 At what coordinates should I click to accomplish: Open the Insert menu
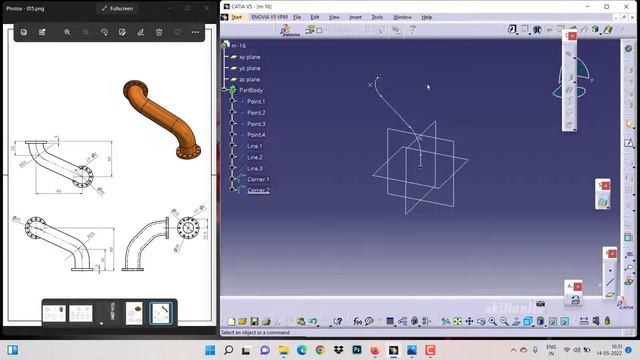[355, 17]
